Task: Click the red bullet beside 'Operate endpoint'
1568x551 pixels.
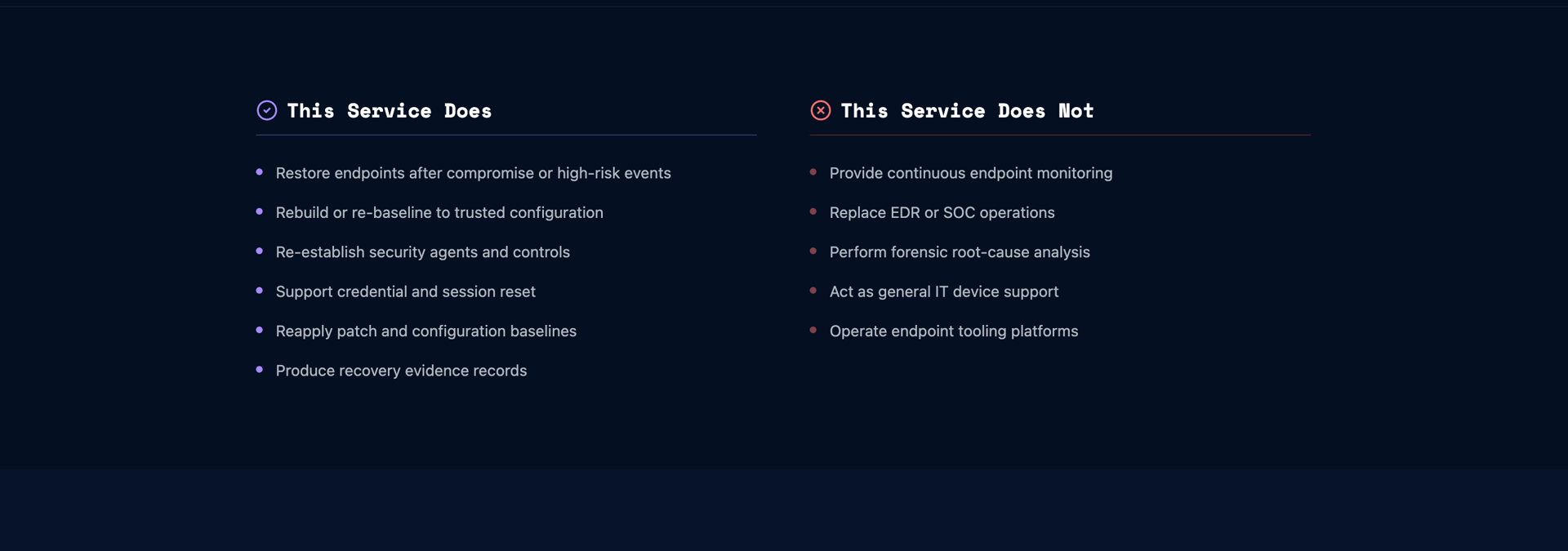Action: pyautogui.click(x=813, y=330)
